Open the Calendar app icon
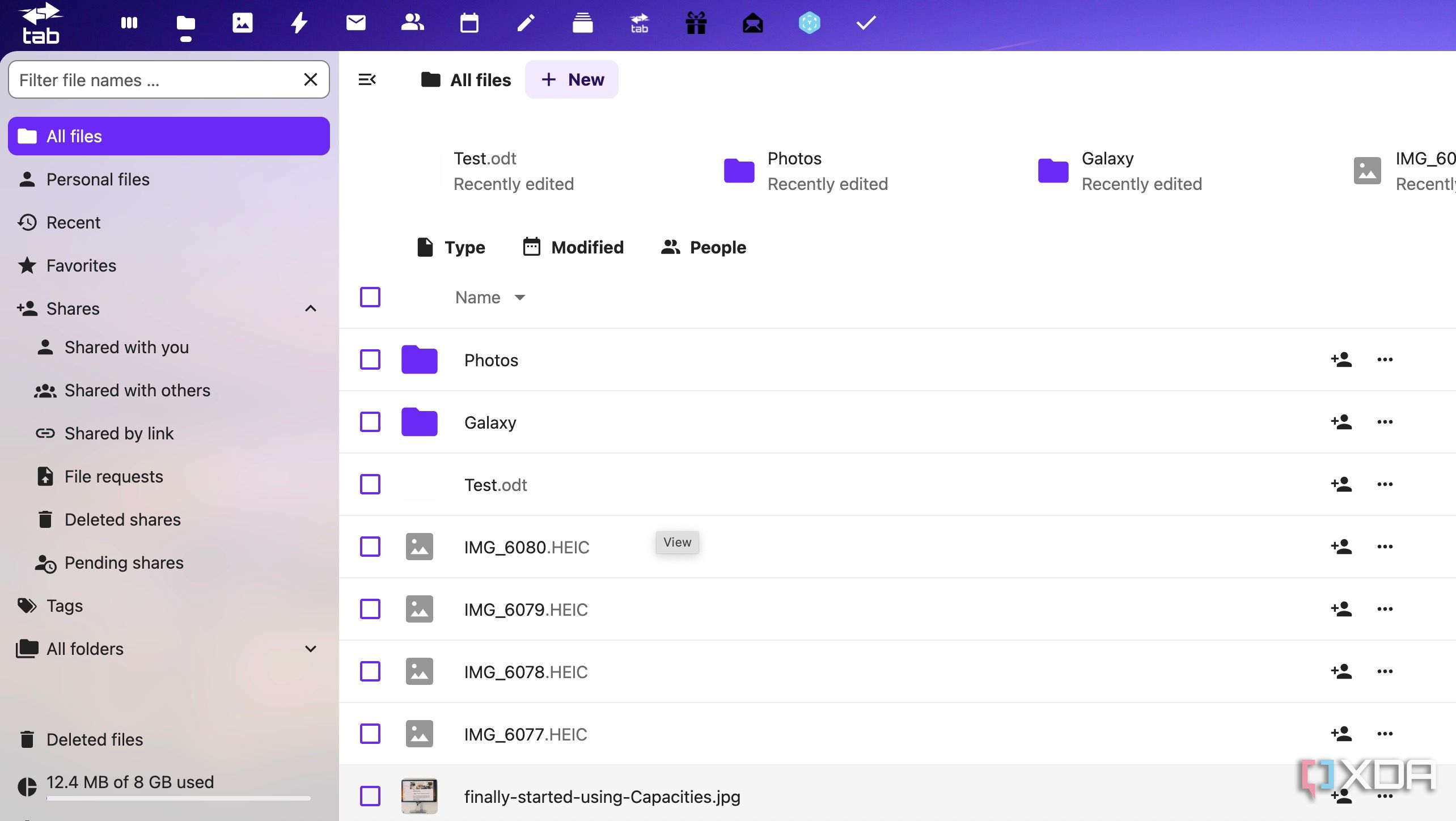Viewport: 1456px width, 821px height. tap(469, 23)
